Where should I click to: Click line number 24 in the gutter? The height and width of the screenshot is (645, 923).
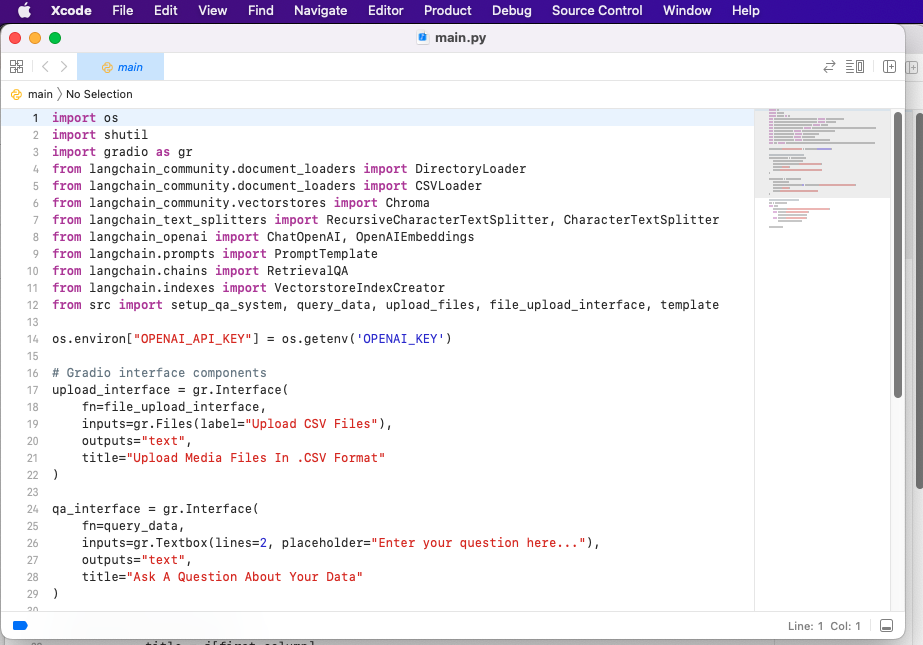[x=32, y=509]
